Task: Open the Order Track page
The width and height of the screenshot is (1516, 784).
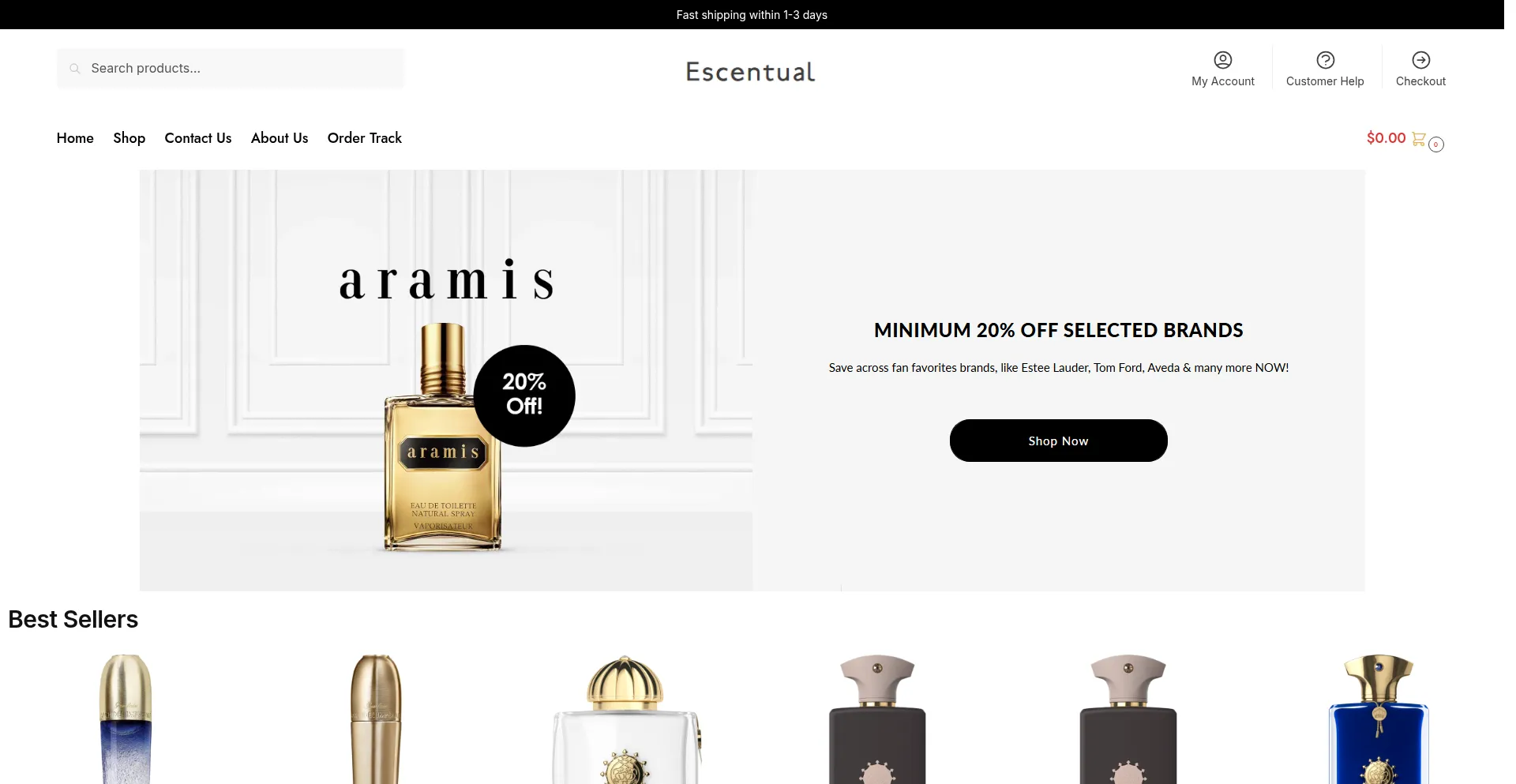Action: pos(365,138)
